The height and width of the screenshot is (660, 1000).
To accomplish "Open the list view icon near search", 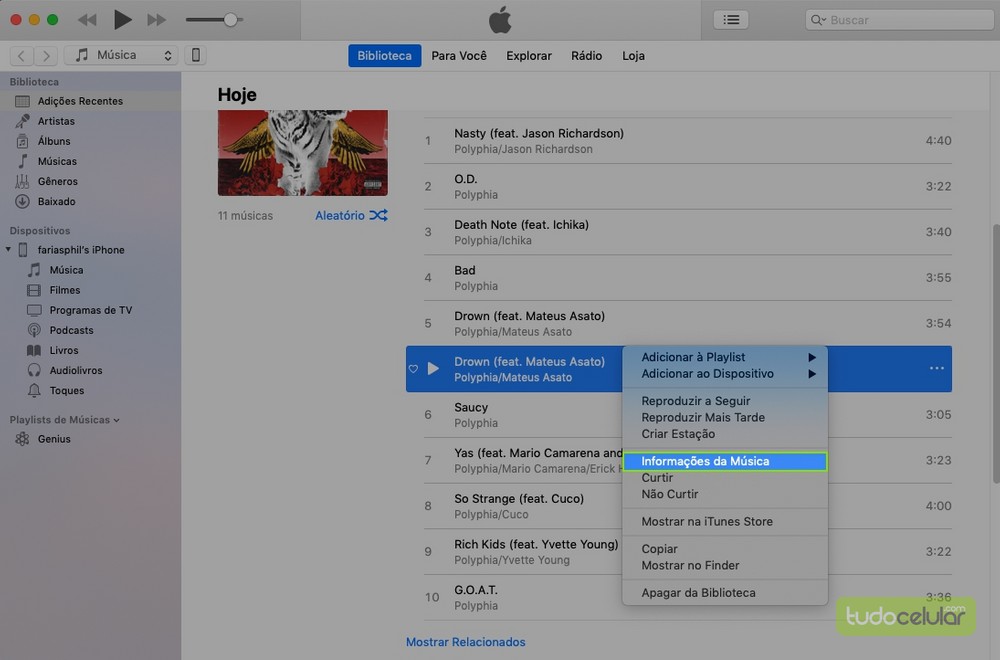I will (x=731, y=19).
